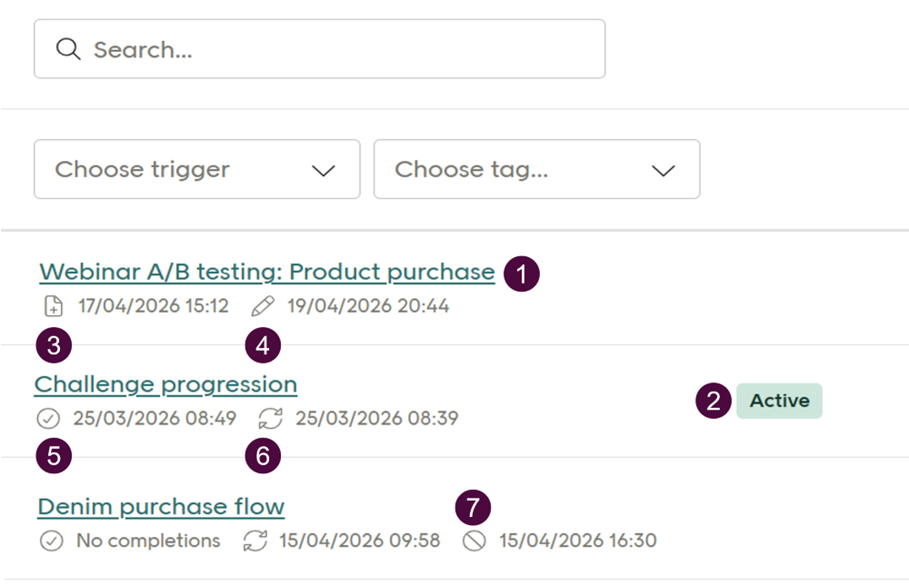The height and width of the screenshot is (586, 909).
Task: Click annotation marker number 7
Action: click(473, 507)
